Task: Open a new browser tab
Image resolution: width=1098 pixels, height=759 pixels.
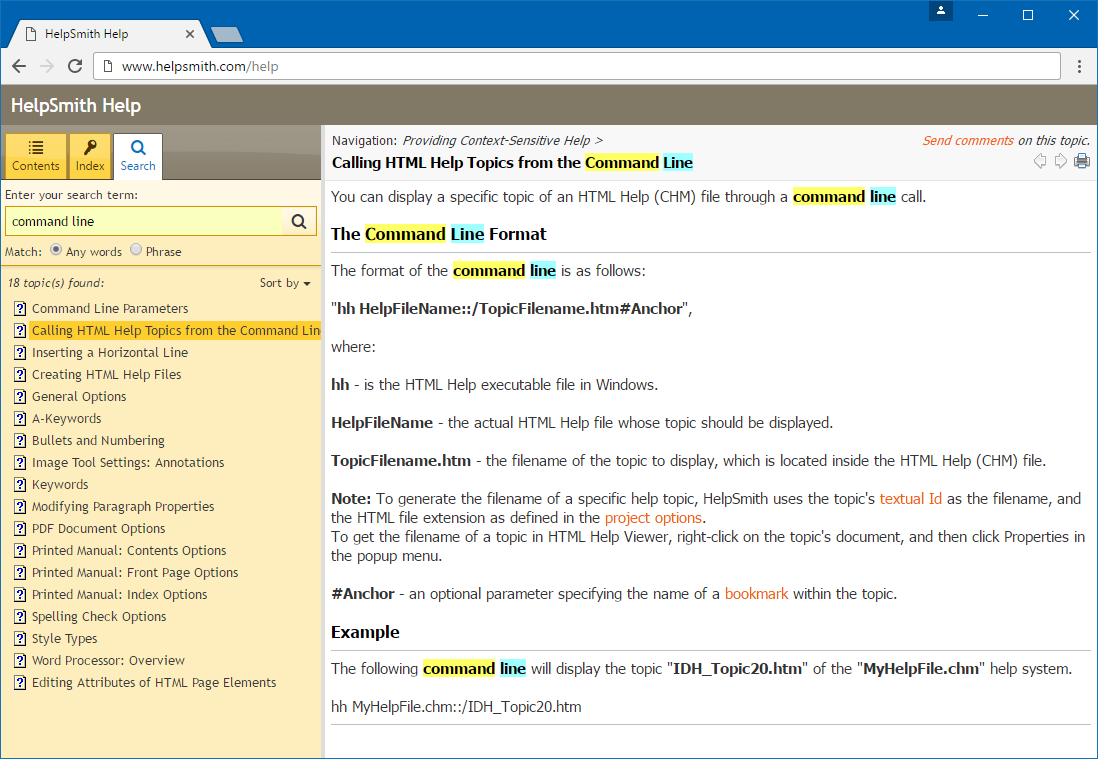Action: coord(226,34)
